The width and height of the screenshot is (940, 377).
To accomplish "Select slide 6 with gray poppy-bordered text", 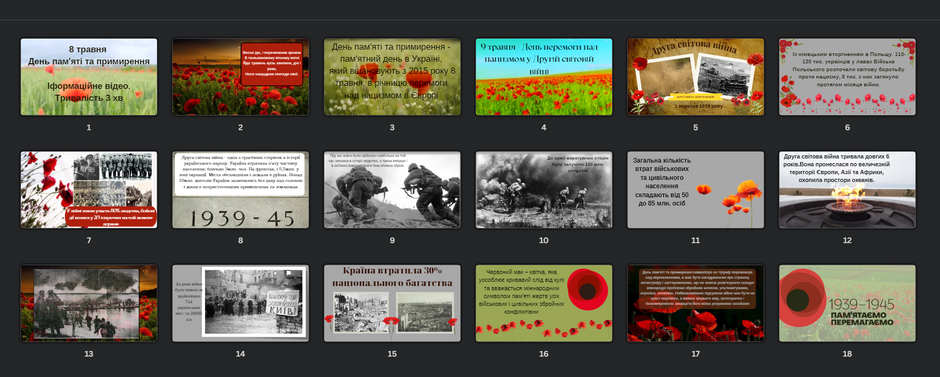I will coord(847,77).
